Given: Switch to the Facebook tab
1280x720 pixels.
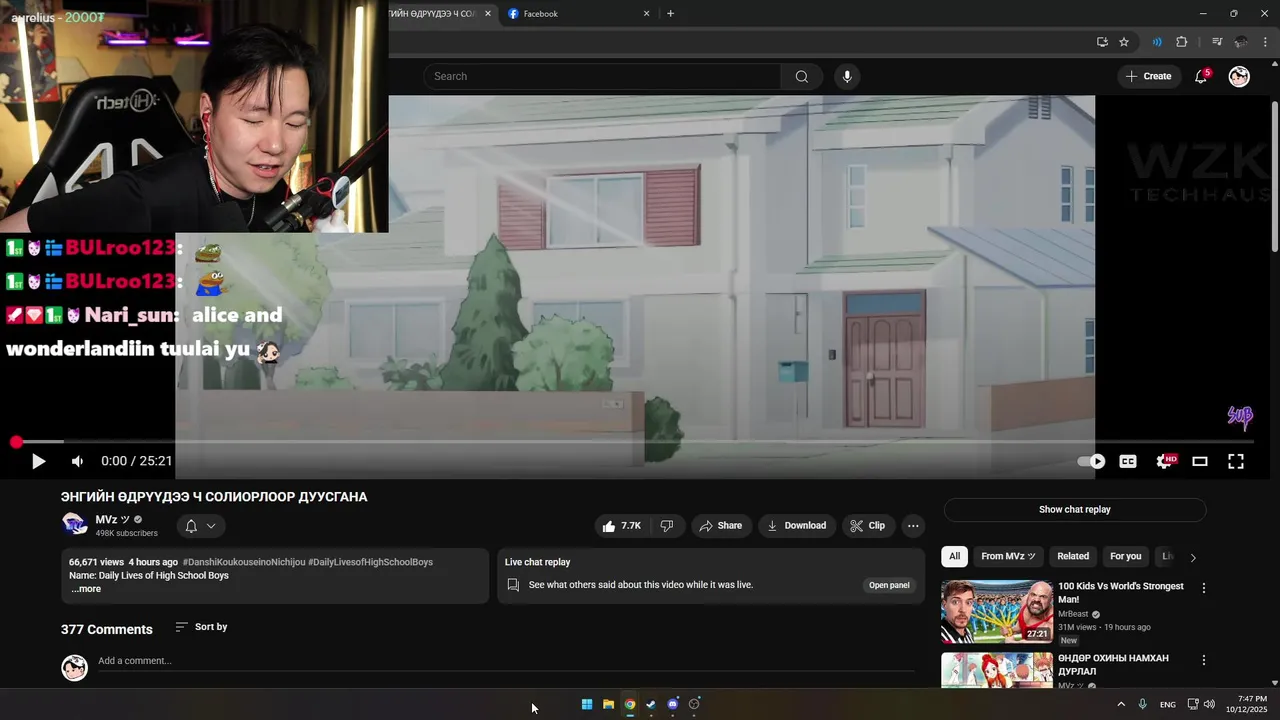Looking at the screenshot, I should point(575,14).
